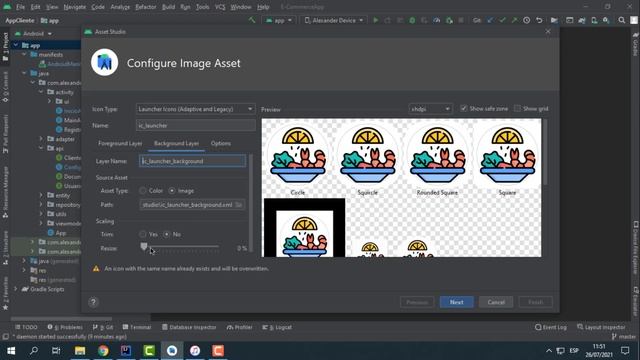Open the Build menu
The width and height of the screenshot is (640, 360).
pyautogui.click(x=168, y=7)
